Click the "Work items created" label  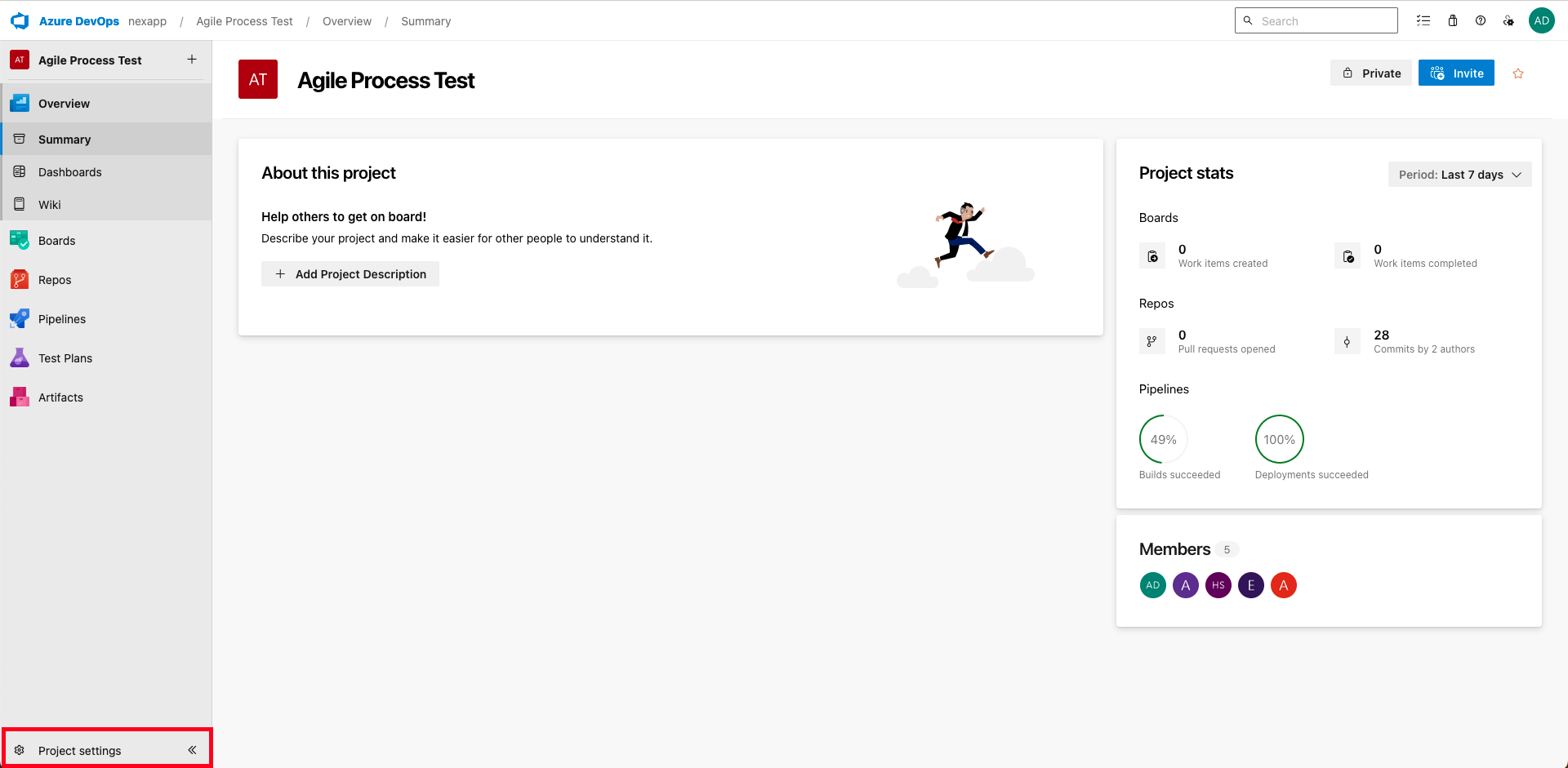[1223, 264]
